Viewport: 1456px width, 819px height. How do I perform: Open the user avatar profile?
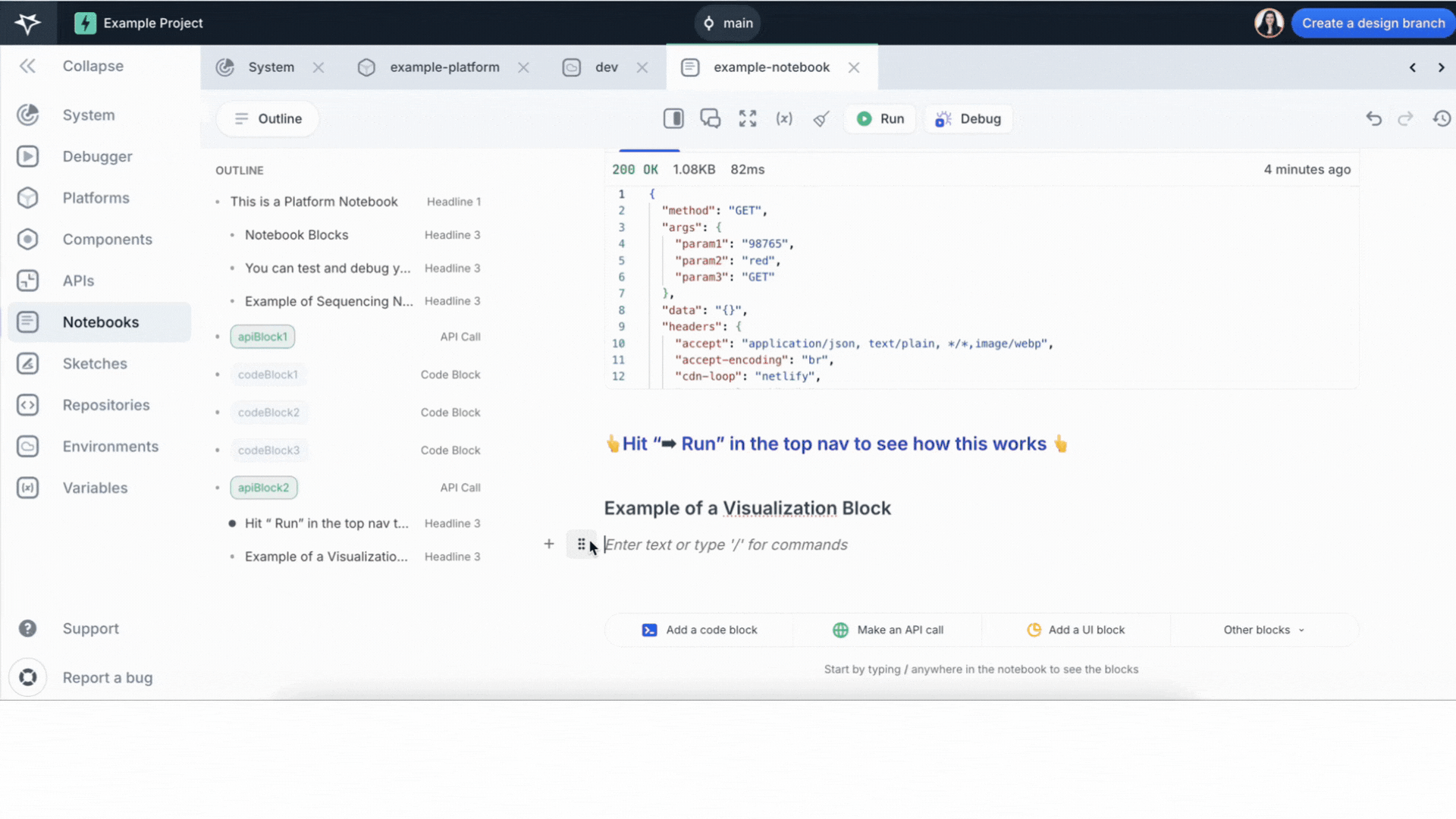pos(1269,23)
